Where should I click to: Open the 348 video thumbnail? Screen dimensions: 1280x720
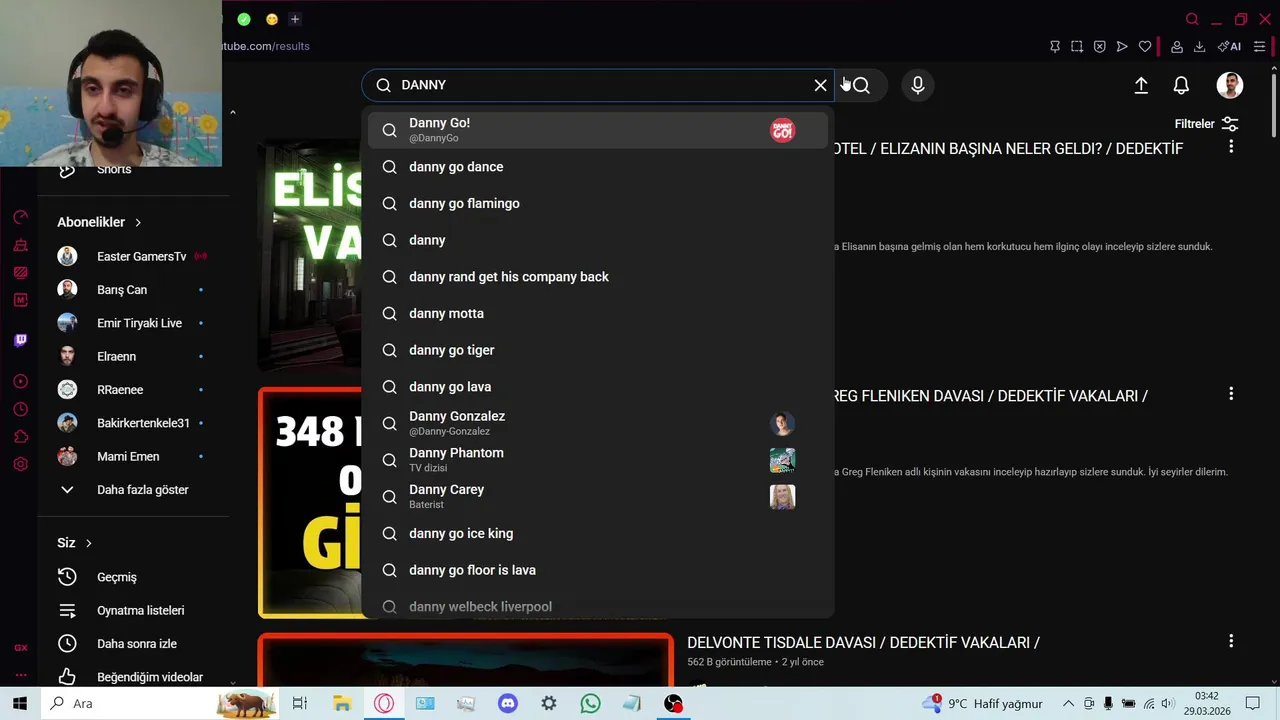tap(310, 503)
